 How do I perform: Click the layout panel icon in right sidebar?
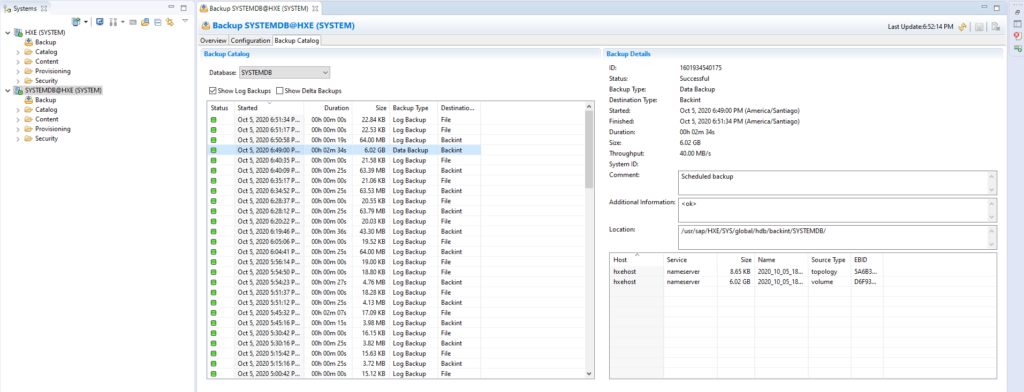pos(1017,24)
